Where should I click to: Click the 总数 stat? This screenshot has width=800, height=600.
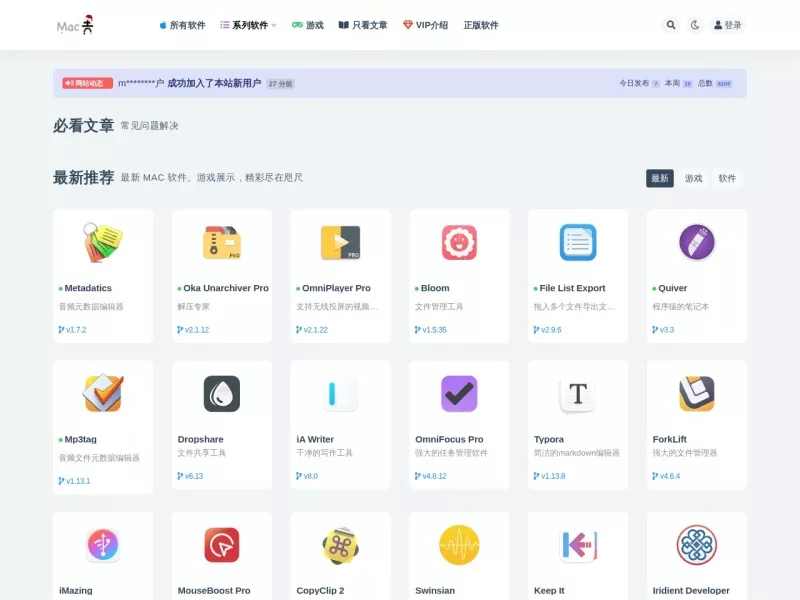click(x=715, y=83)
